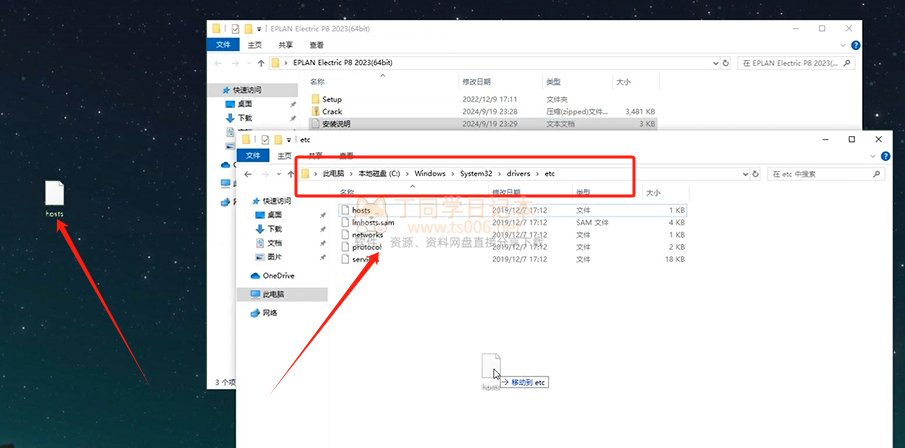Screen dimensions: 905x448
Task: Open 查看 tab in EPLAN window
Action: (316, 45)
